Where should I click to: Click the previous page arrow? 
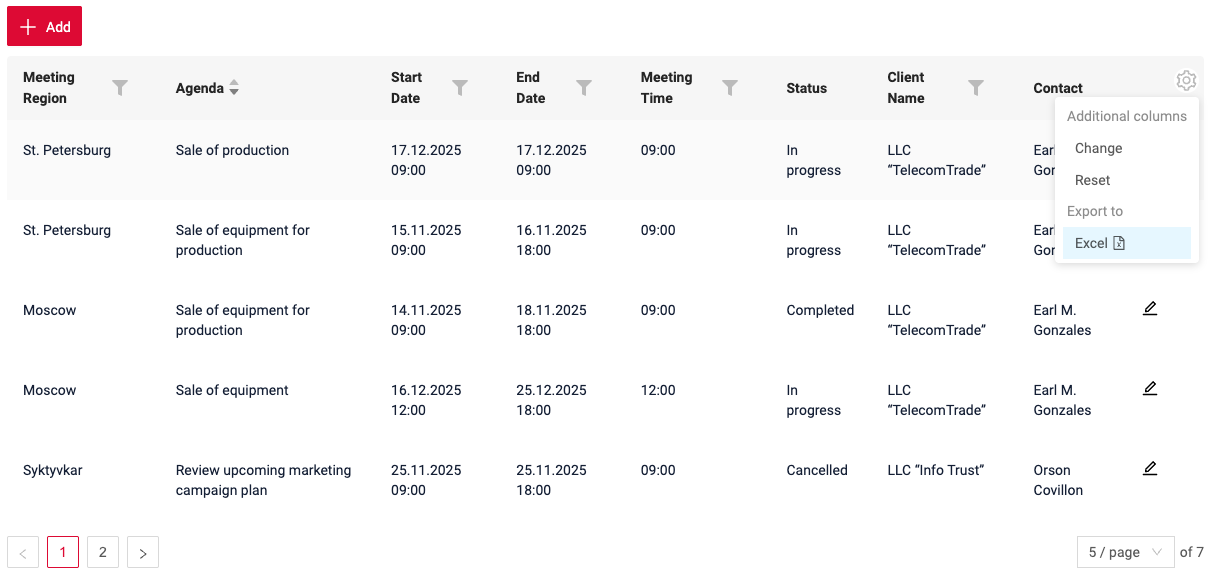coord(23,552)
